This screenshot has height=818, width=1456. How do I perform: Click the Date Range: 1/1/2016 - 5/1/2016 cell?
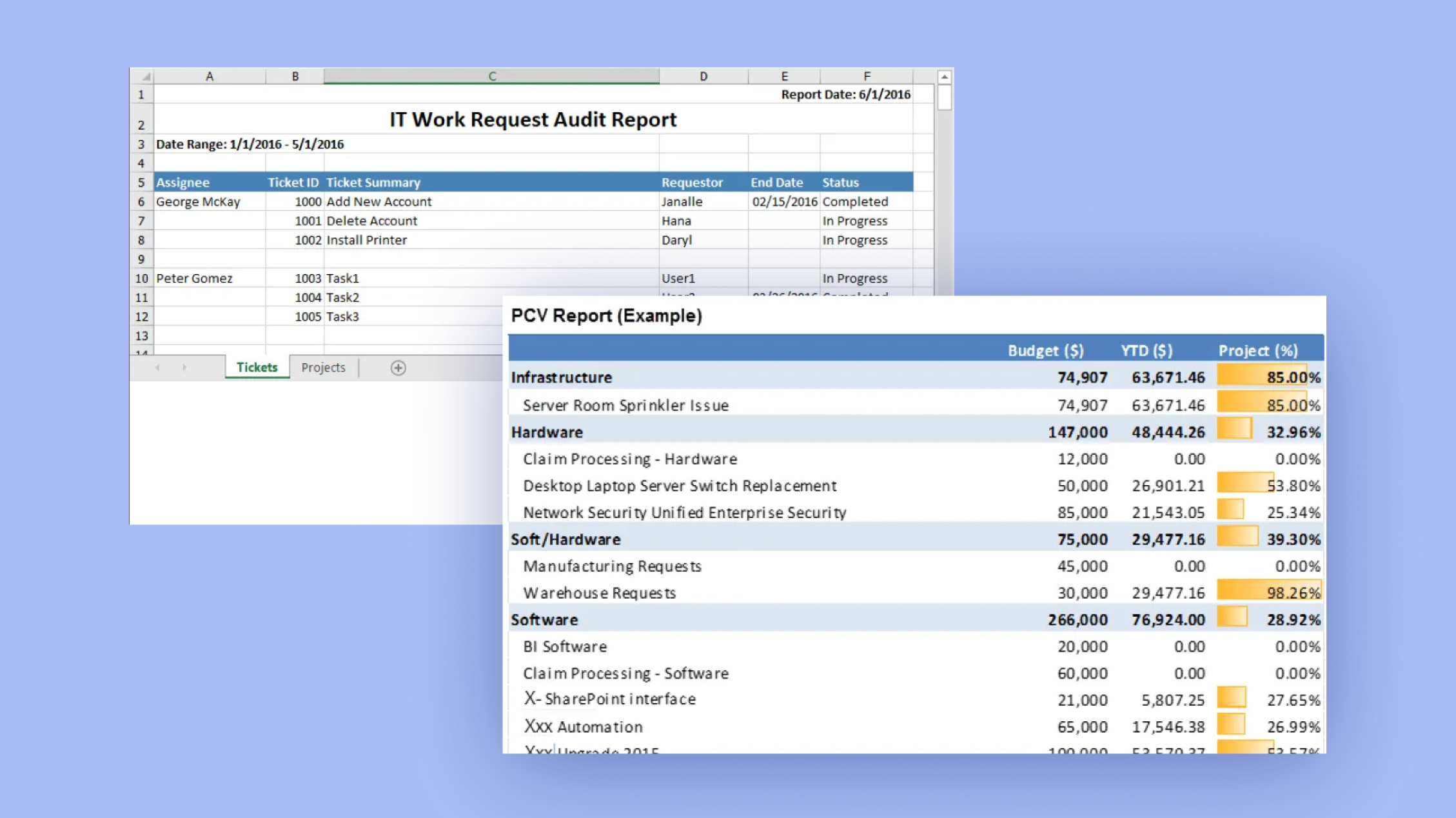pyautogui.click(x=250, y=144)
